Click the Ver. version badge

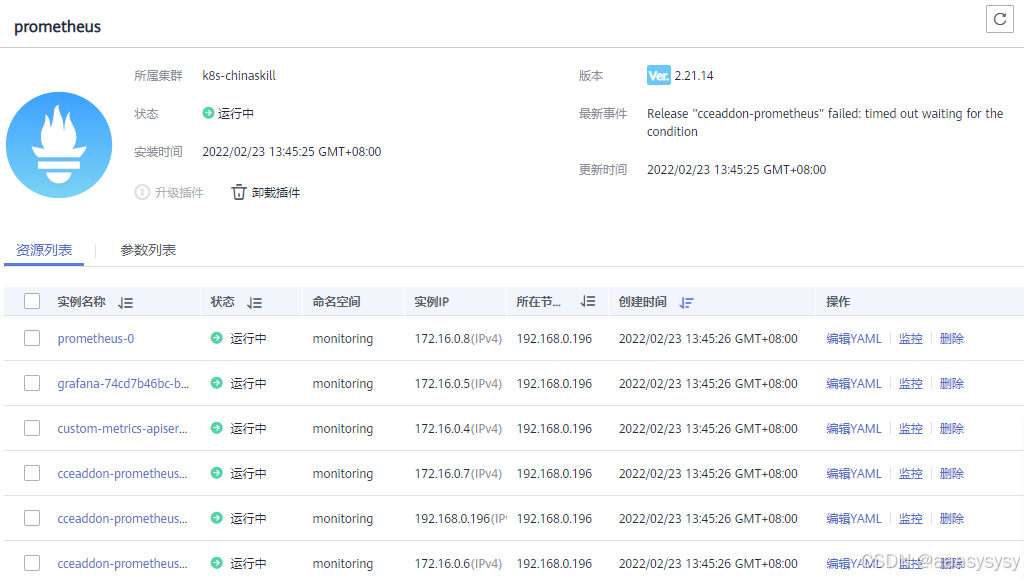[658, 76]
